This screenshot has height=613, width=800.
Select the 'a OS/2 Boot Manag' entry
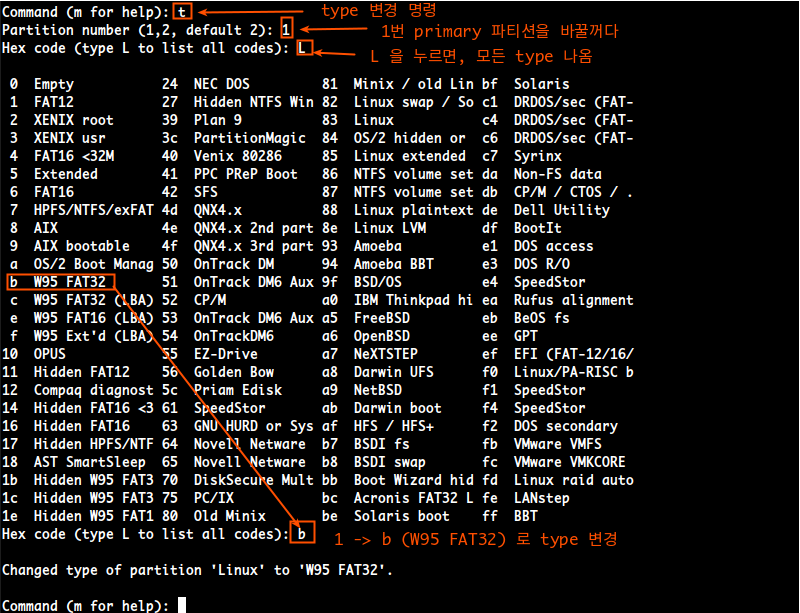pos(82,264)
